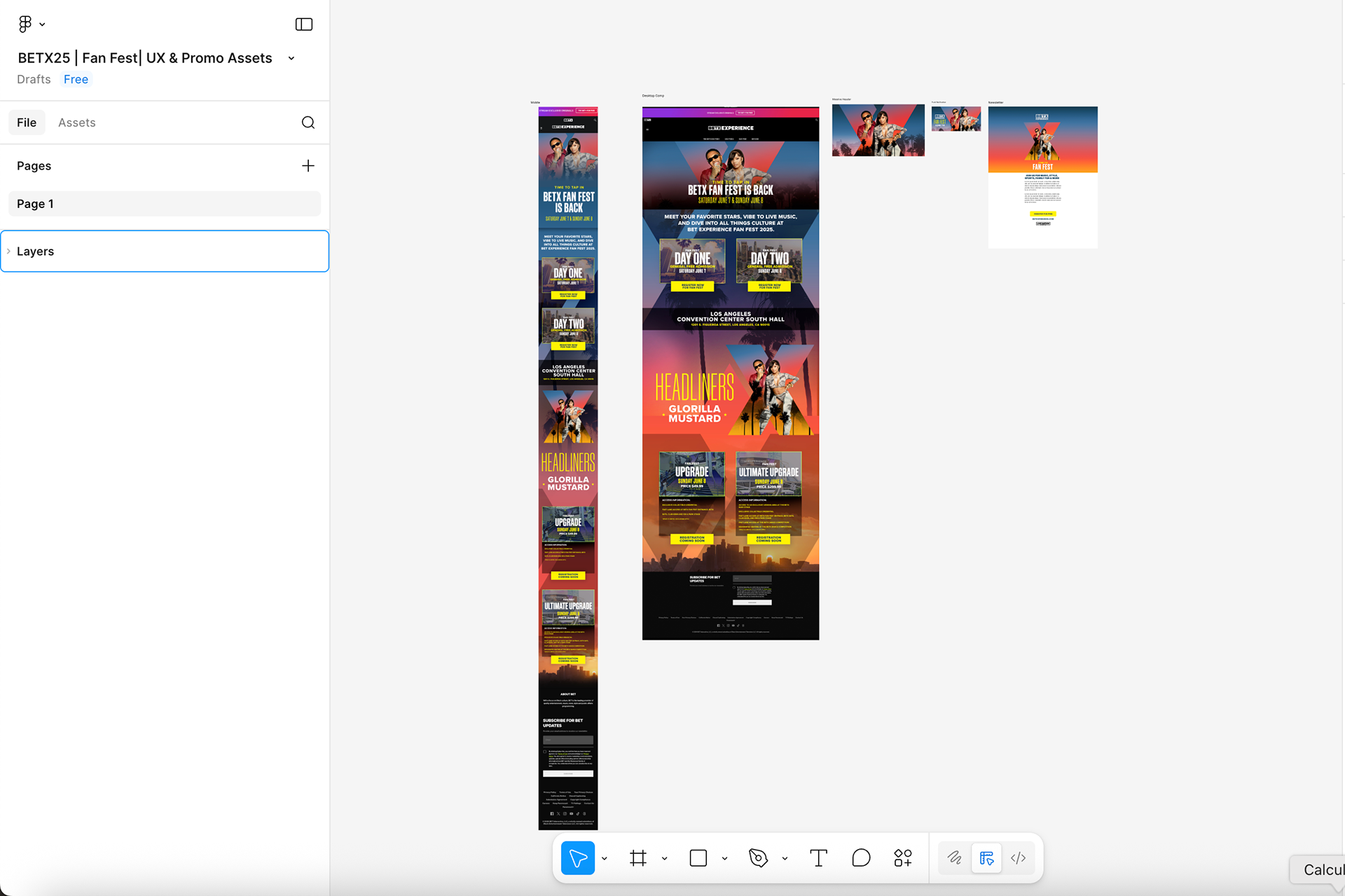
Task: Select the Rectangle shape tool
Action: pyautogui.click(x=698, y=857)
